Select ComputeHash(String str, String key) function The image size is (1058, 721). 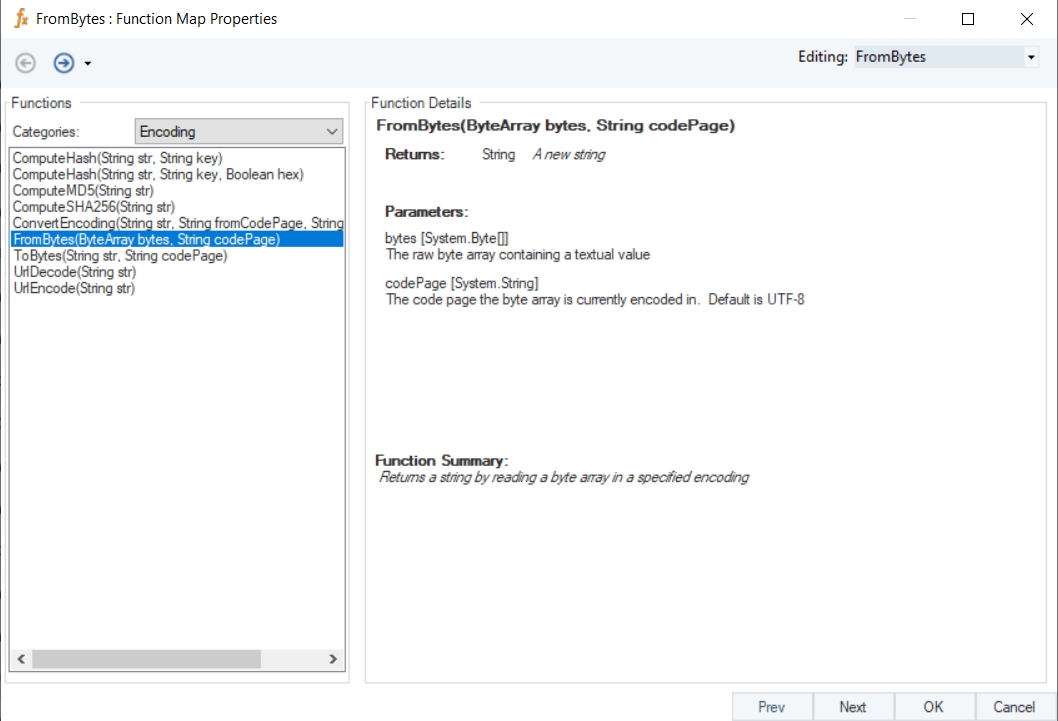[x=117, y=158]
